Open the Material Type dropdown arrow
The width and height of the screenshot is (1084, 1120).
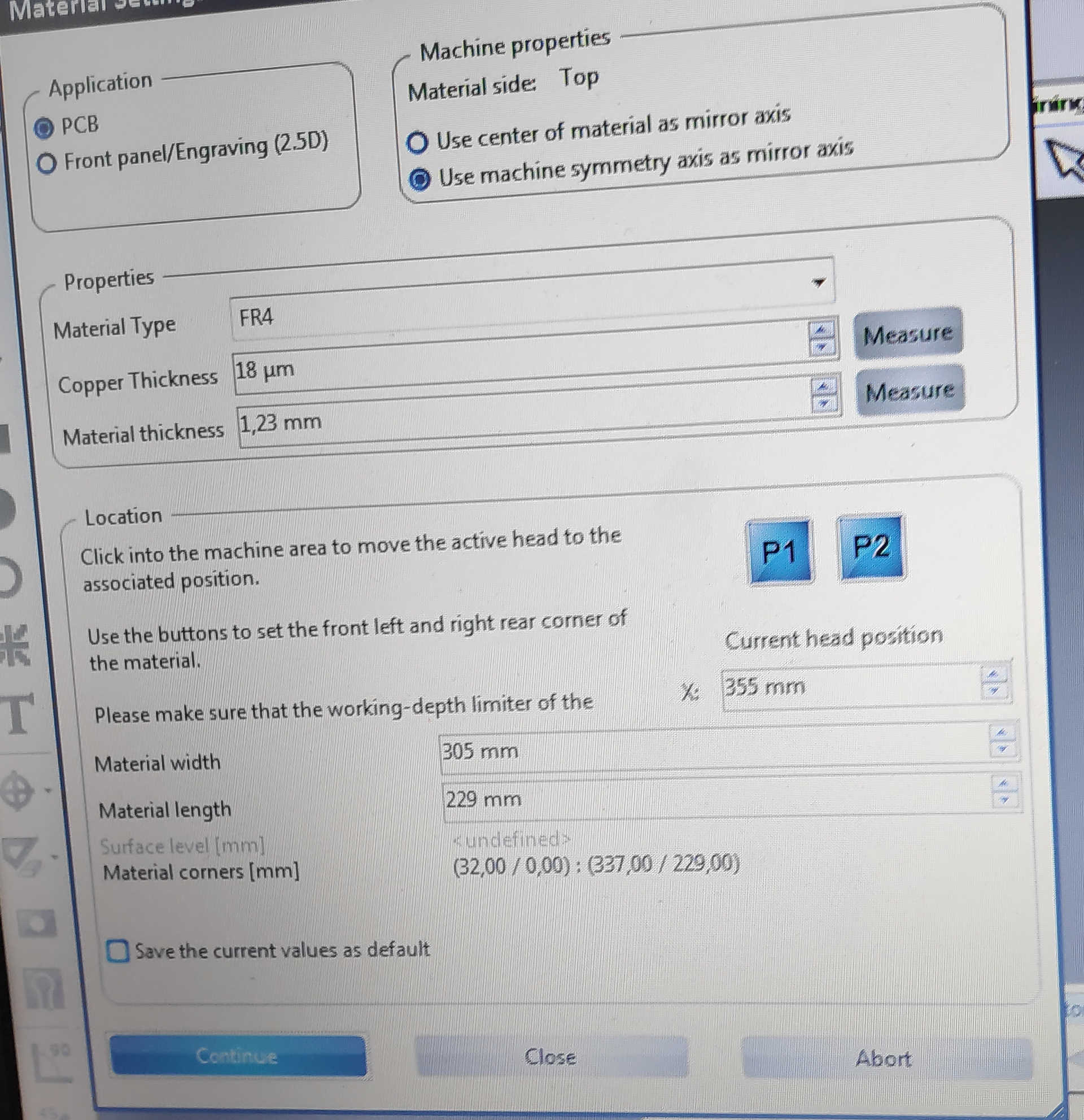[x=819, y=282]
